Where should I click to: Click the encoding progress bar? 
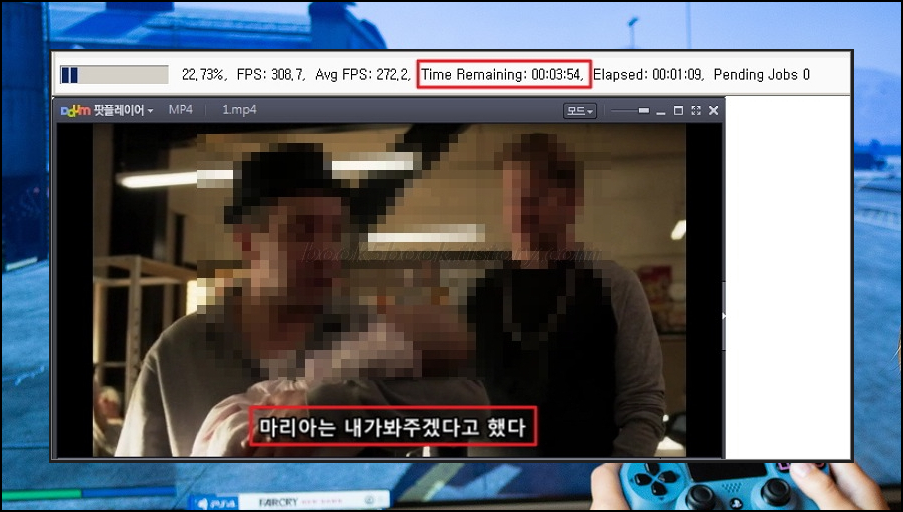click(x=114, y=75)
